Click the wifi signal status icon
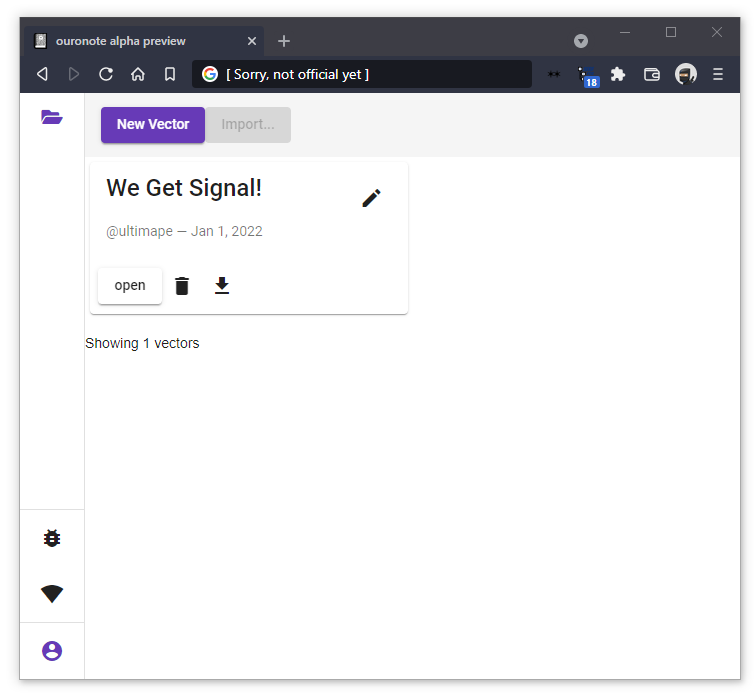Screen dimensions: 754x695 tap(52, 594)
